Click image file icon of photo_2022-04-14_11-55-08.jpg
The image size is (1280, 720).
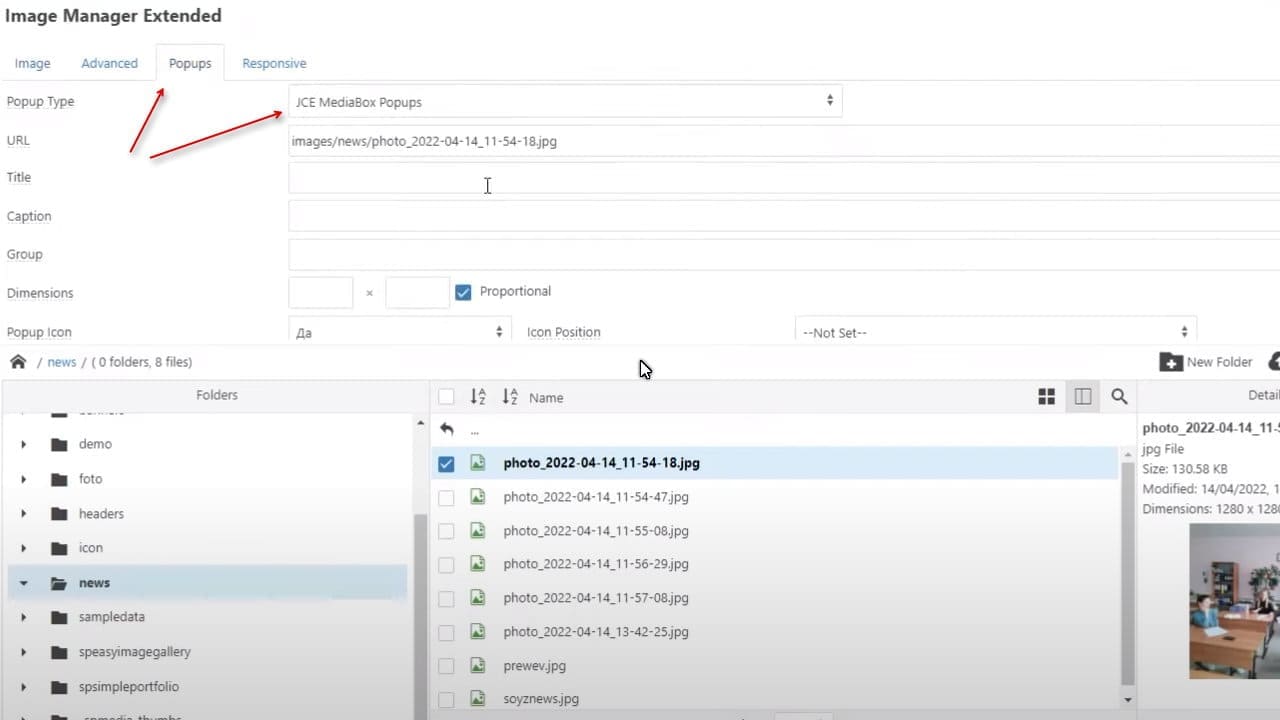click(x=478, y=531)
